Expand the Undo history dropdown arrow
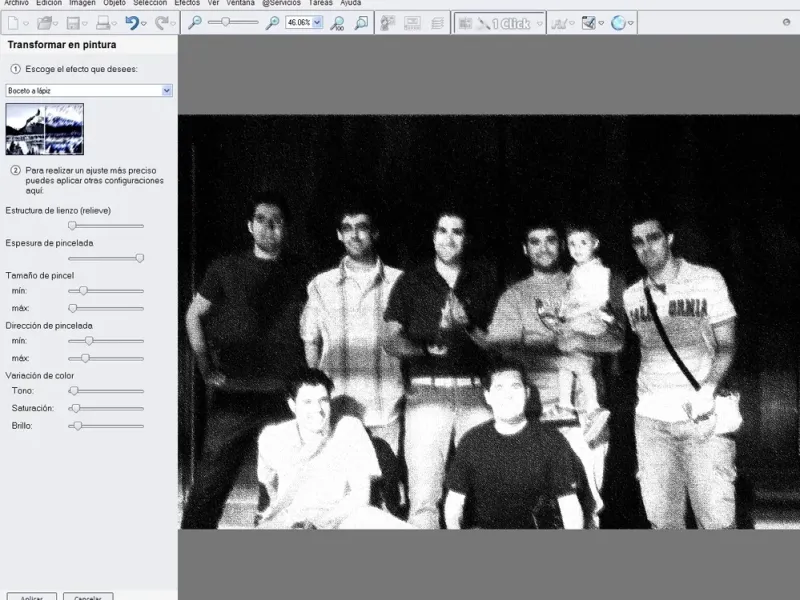This screenshot has height=600, width=800. click(144, 23)
